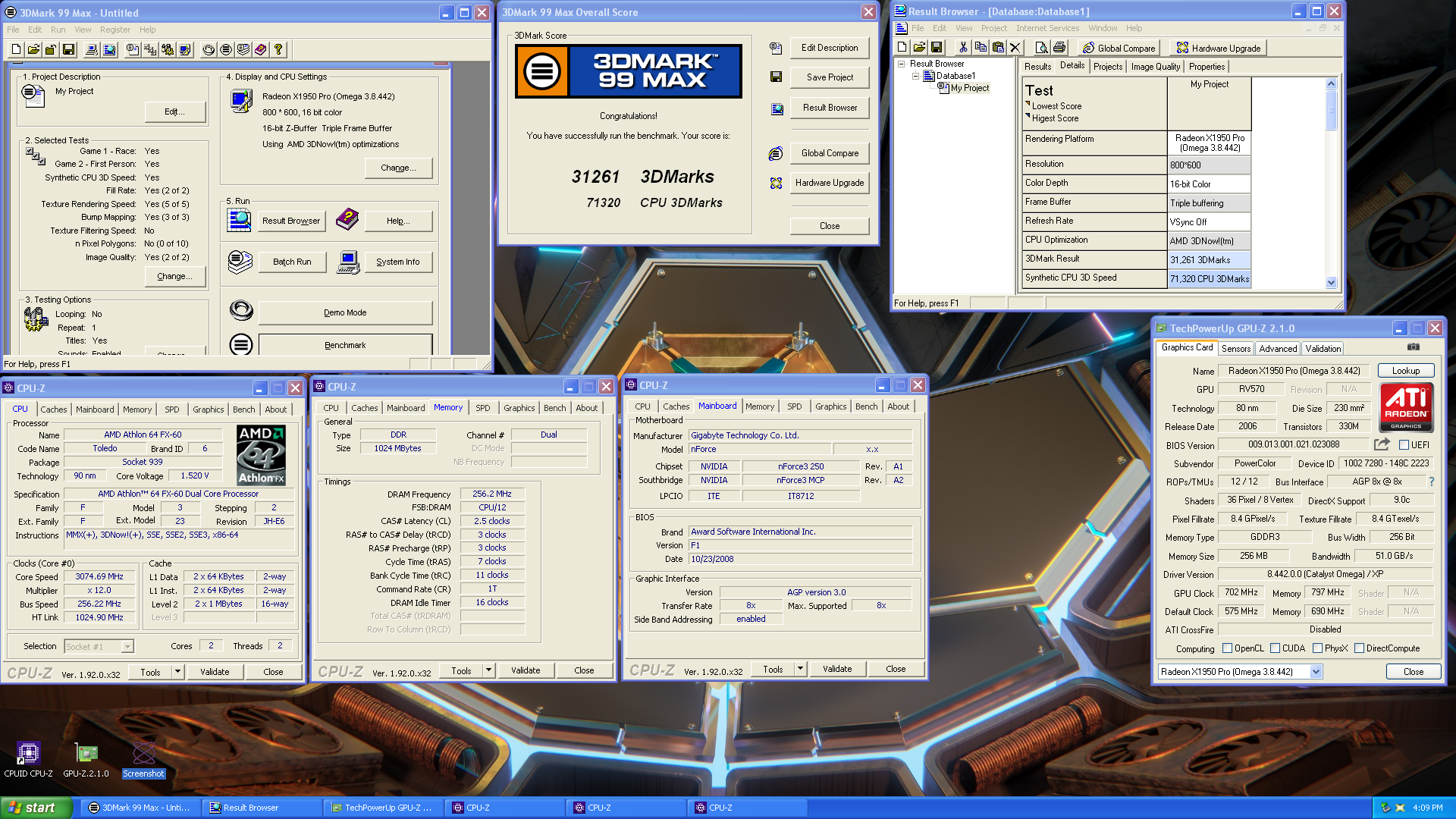Click Print icon in Result Browser toolbar
1456x819 pixels.
(1059, 47)
